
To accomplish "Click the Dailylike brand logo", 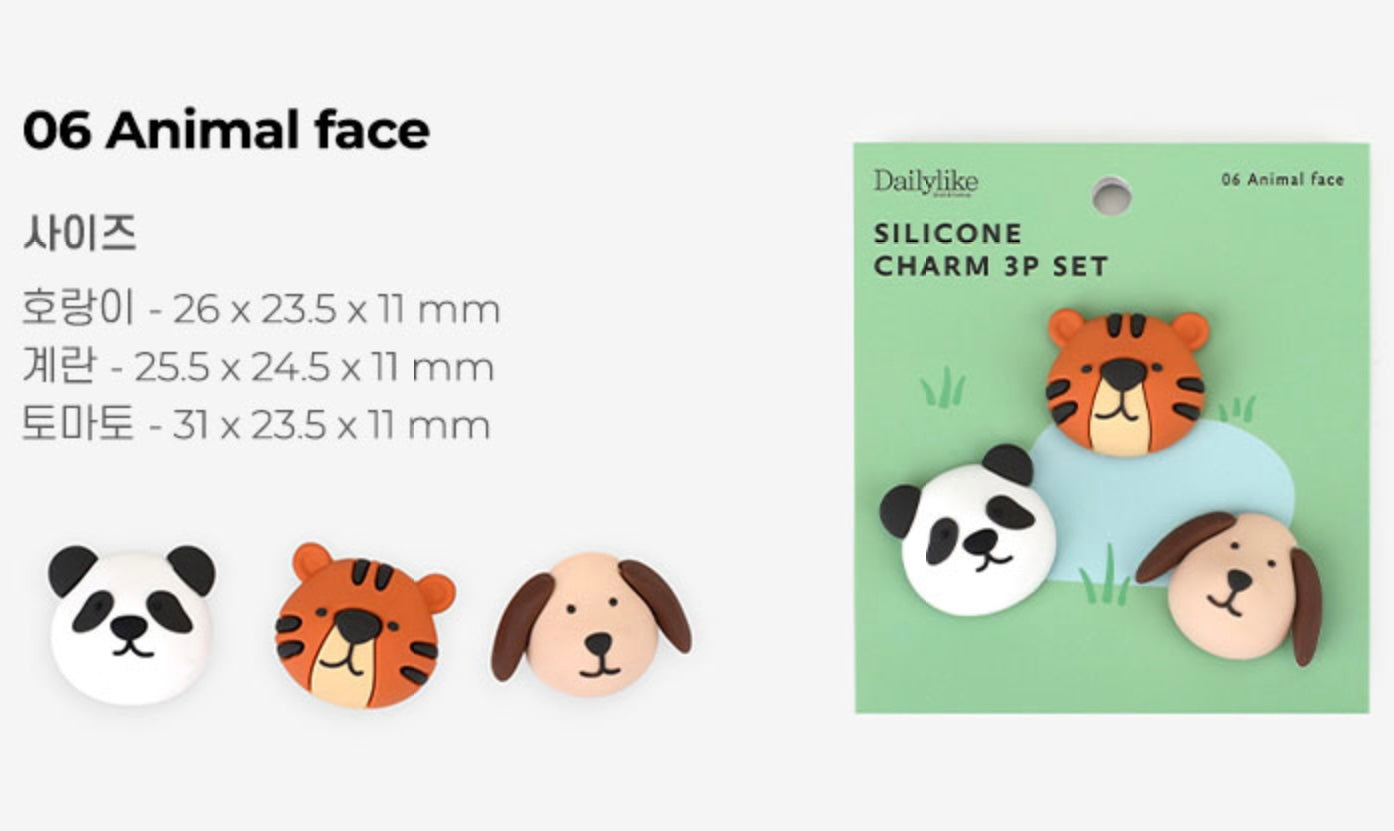I will (925, 181).
